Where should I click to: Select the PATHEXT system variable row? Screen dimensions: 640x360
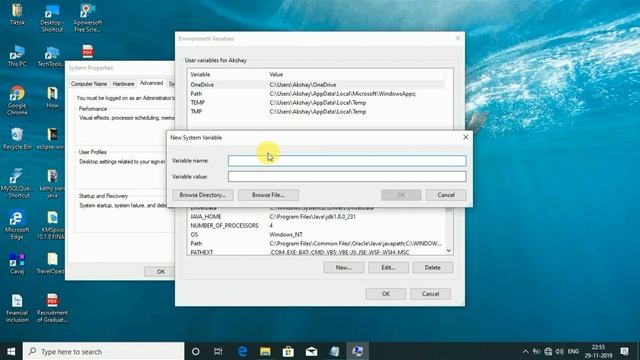[x=316, y=252]
